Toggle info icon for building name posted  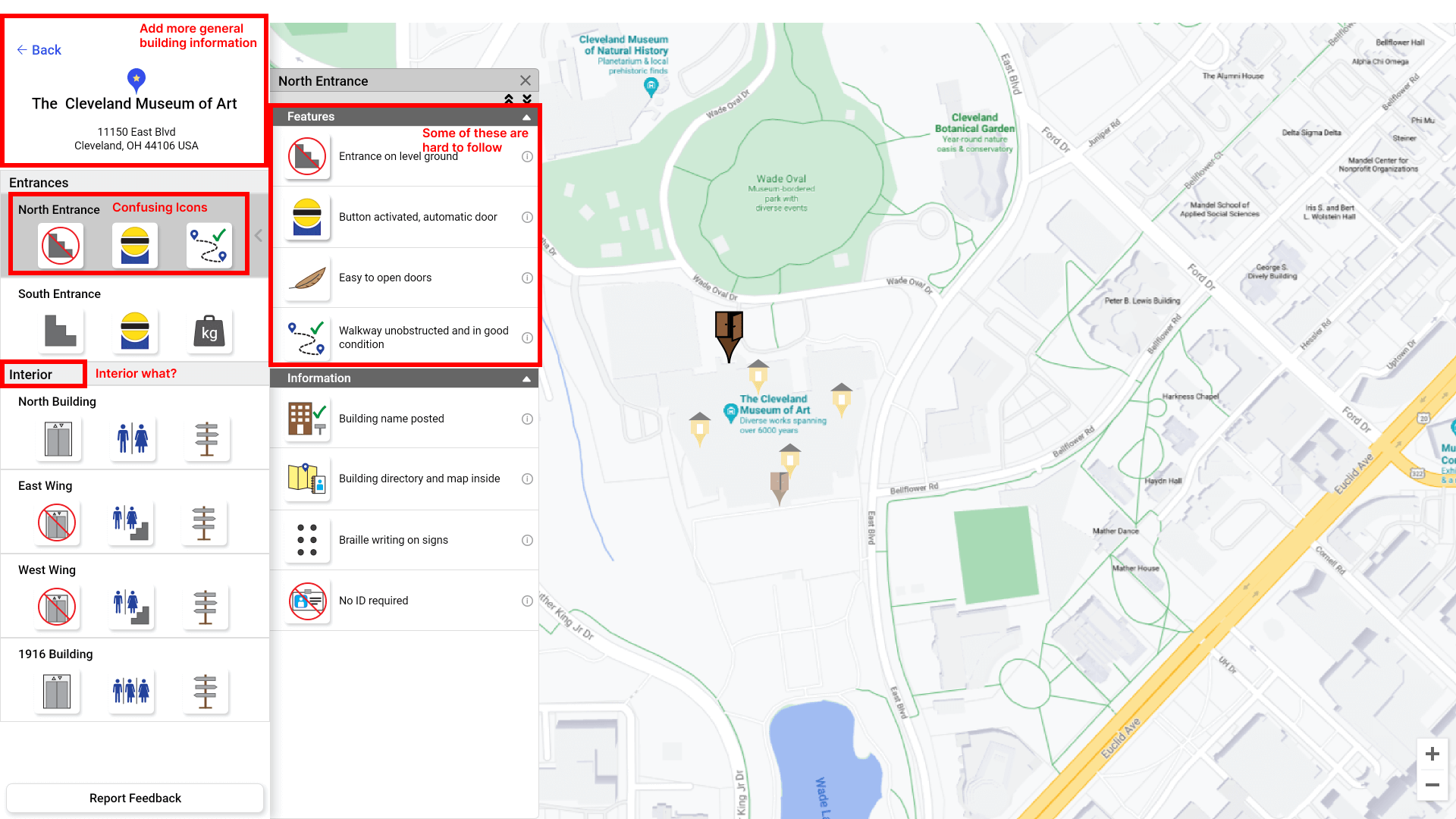tap(527, 418)
